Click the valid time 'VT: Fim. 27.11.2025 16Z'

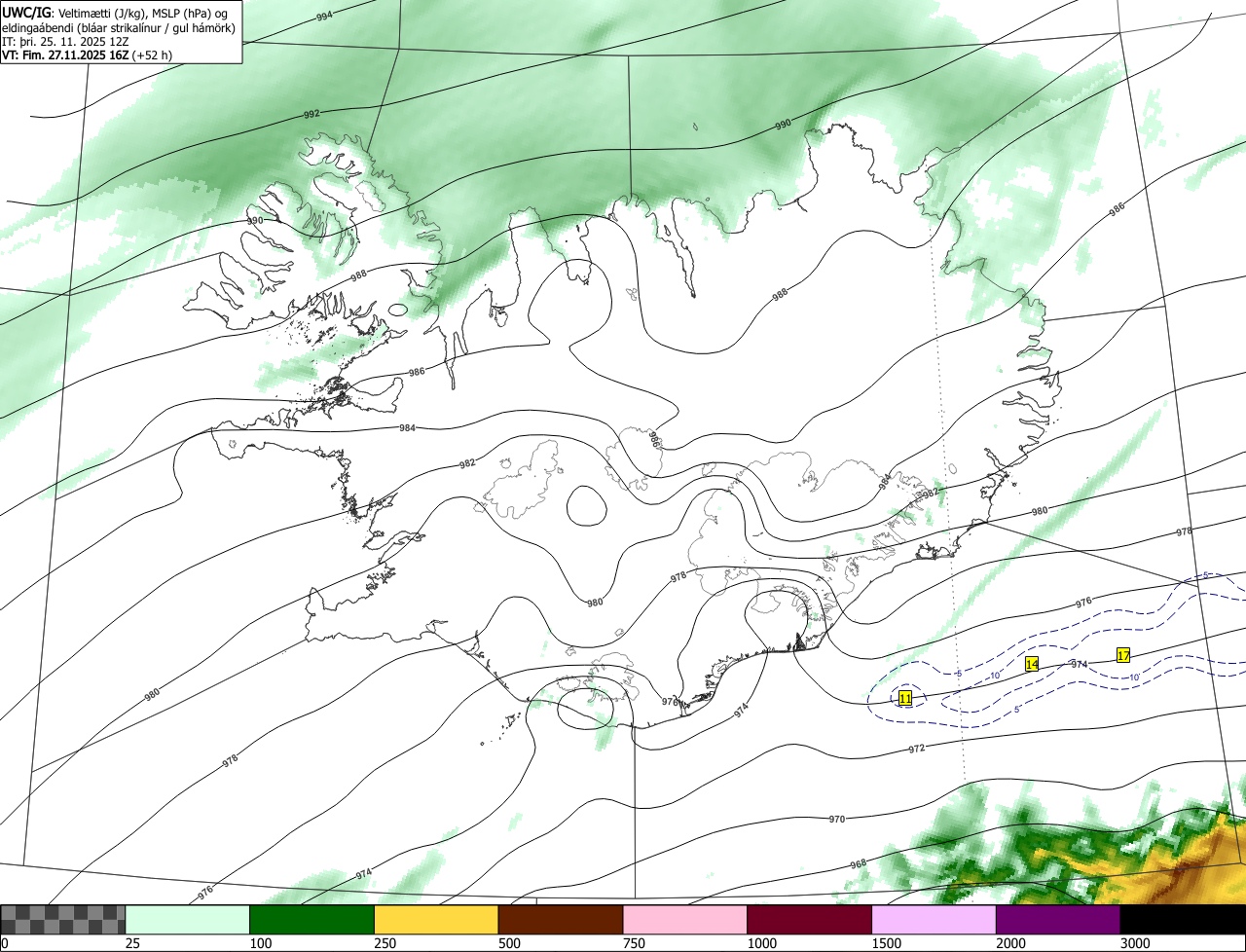click(65, 55)
